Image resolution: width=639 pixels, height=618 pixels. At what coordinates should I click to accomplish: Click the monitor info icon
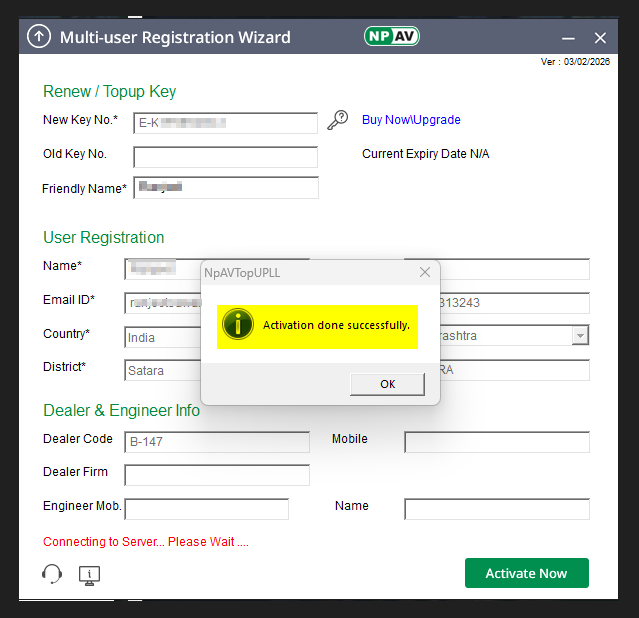tap(90, 575)
